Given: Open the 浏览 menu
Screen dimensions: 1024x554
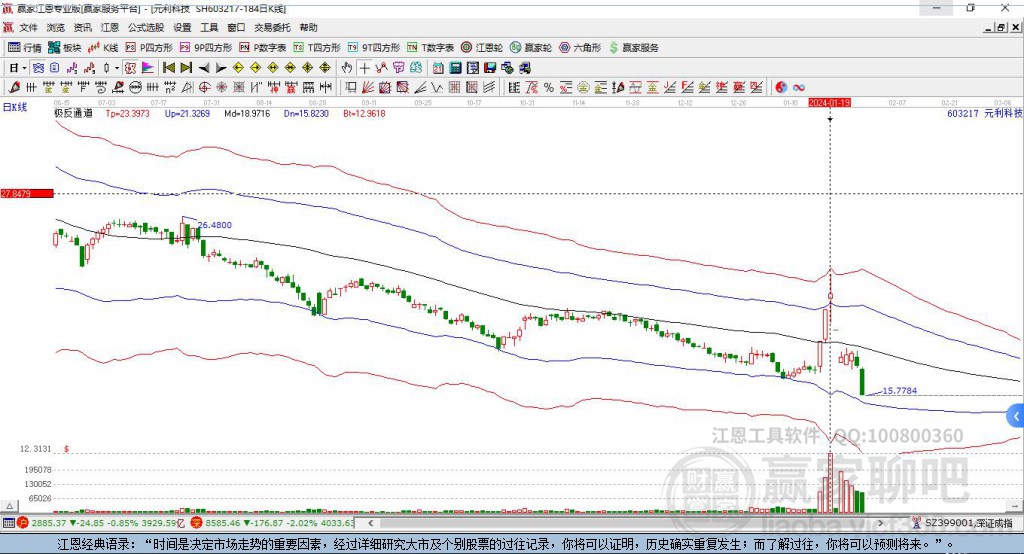Looking at the screenshot, I should click(56, 27).
